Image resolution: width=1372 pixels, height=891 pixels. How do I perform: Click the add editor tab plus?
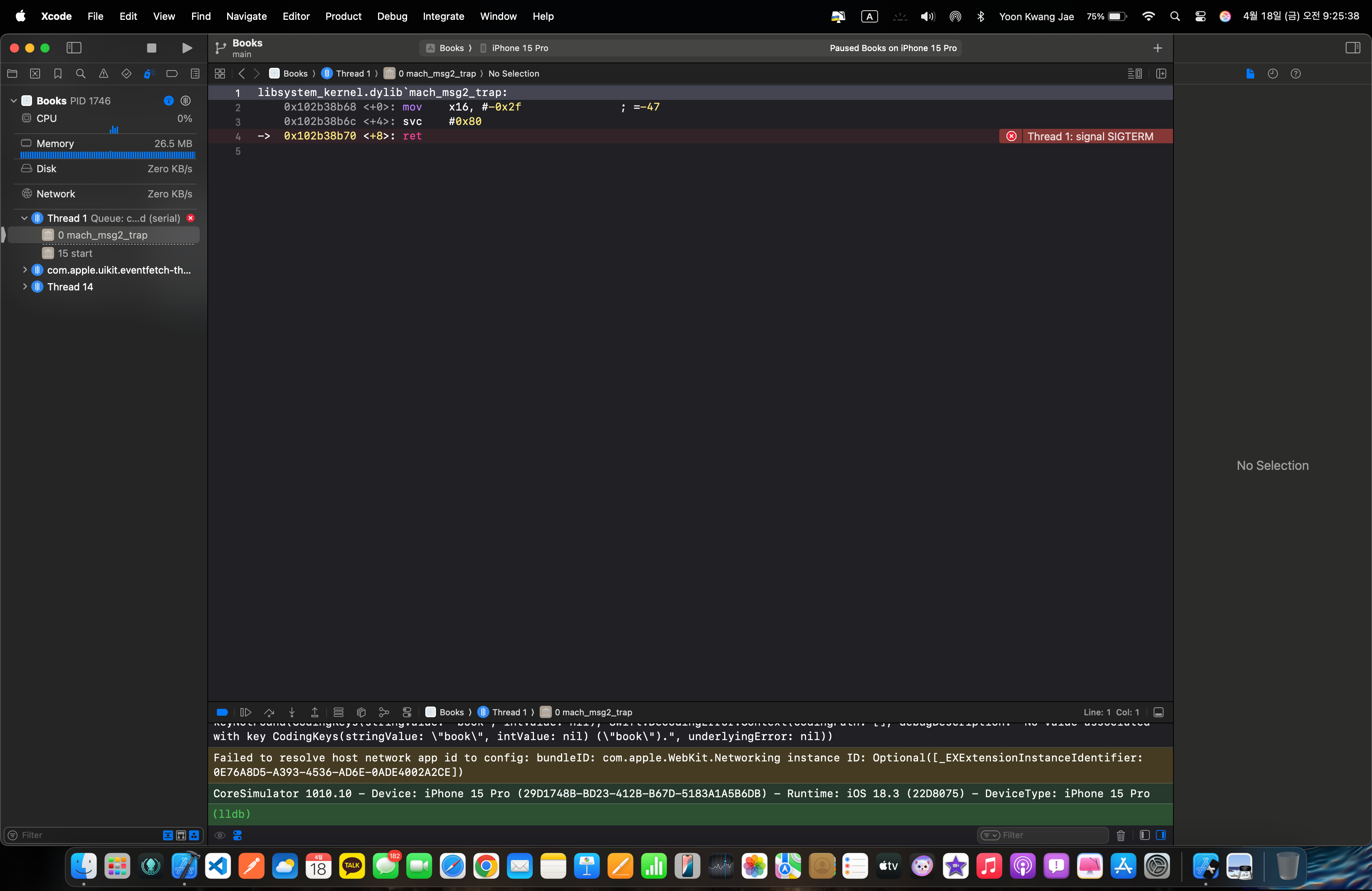click(1157, 48)
